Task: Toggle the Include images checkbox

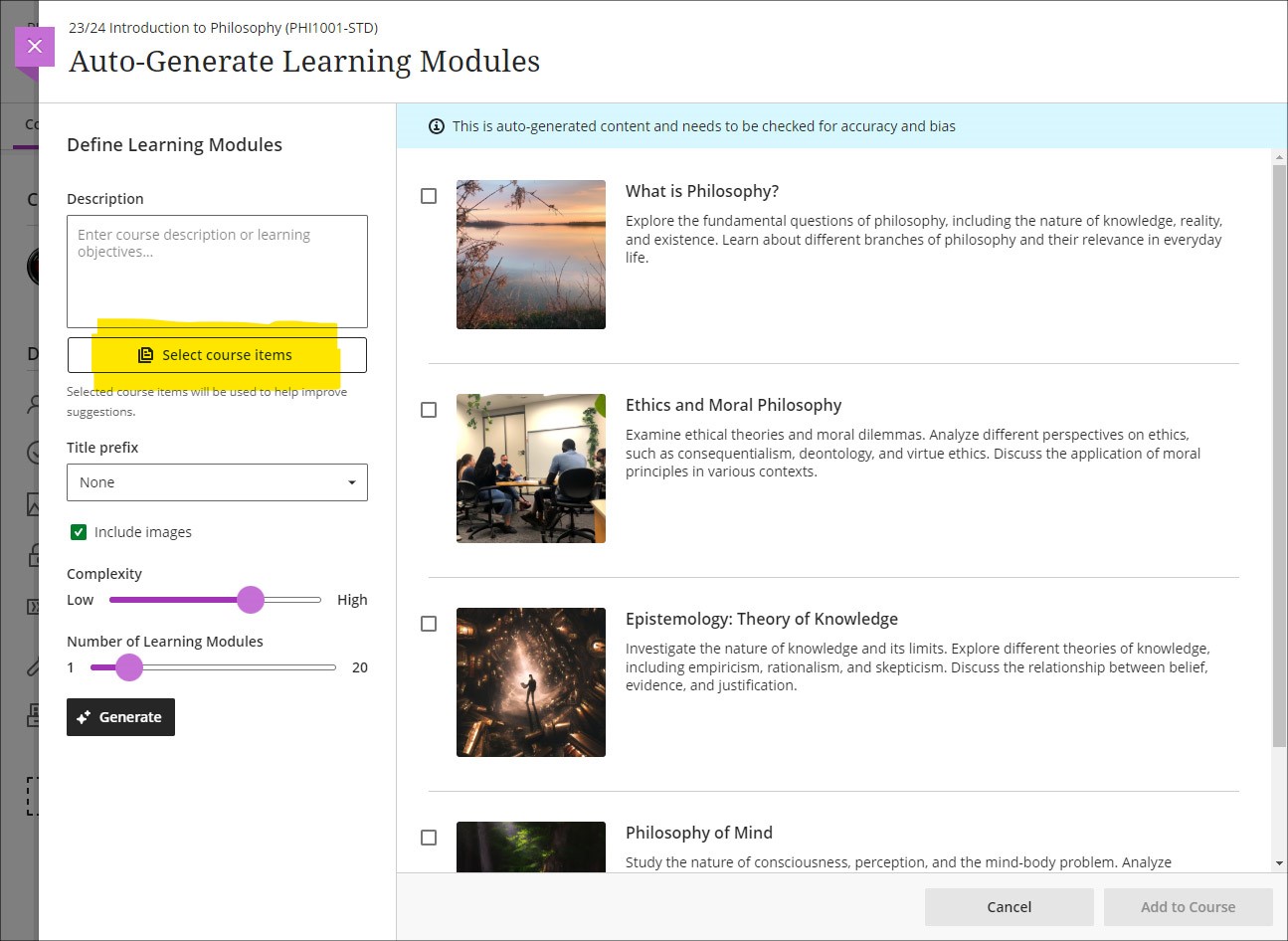Action: pos(79,531)
